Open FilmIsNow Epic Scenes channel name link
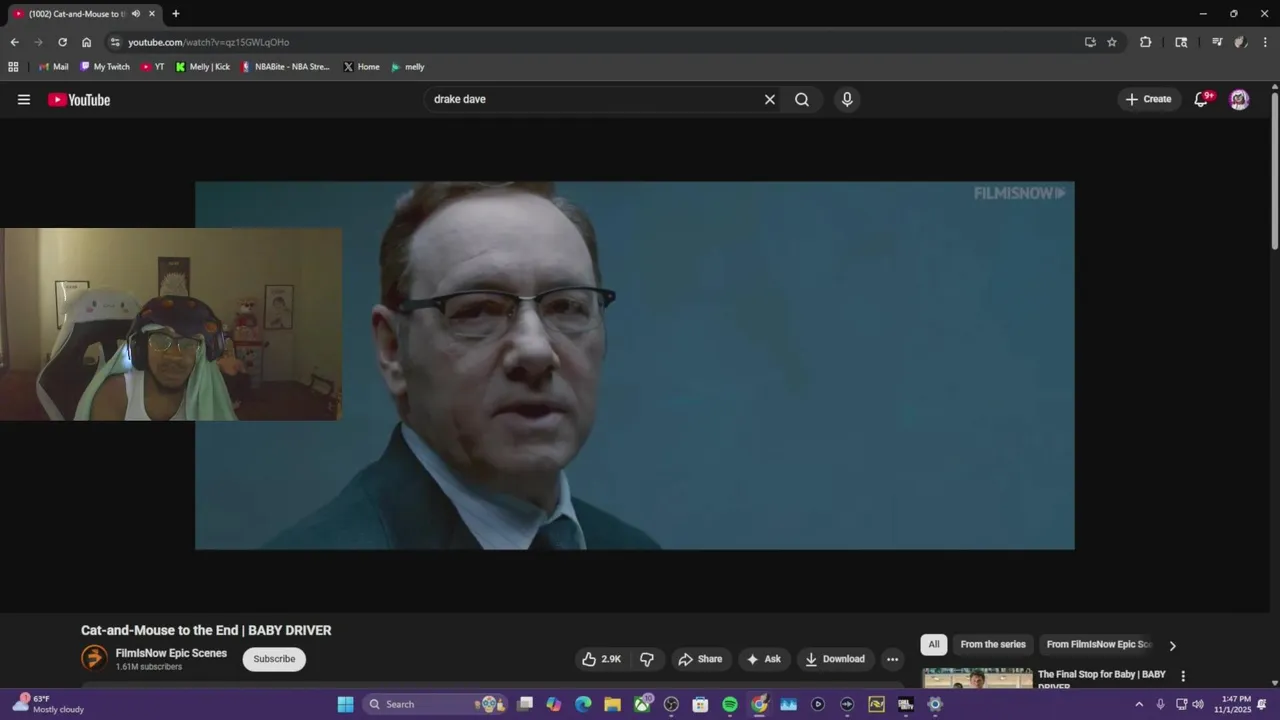1280x720 pixels. tap(171, 653)
